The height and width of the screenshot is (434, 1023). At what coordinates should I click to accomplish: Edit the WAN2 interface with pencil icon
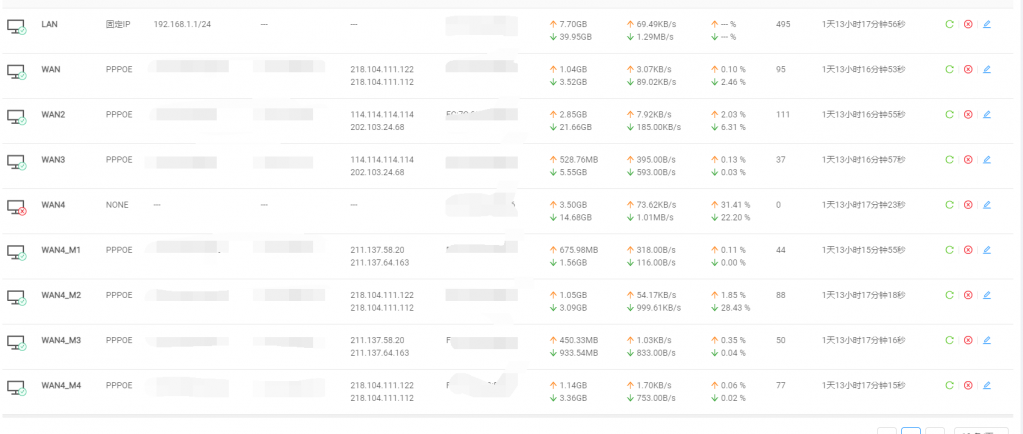pyautogui.click(x=987, y=114)
